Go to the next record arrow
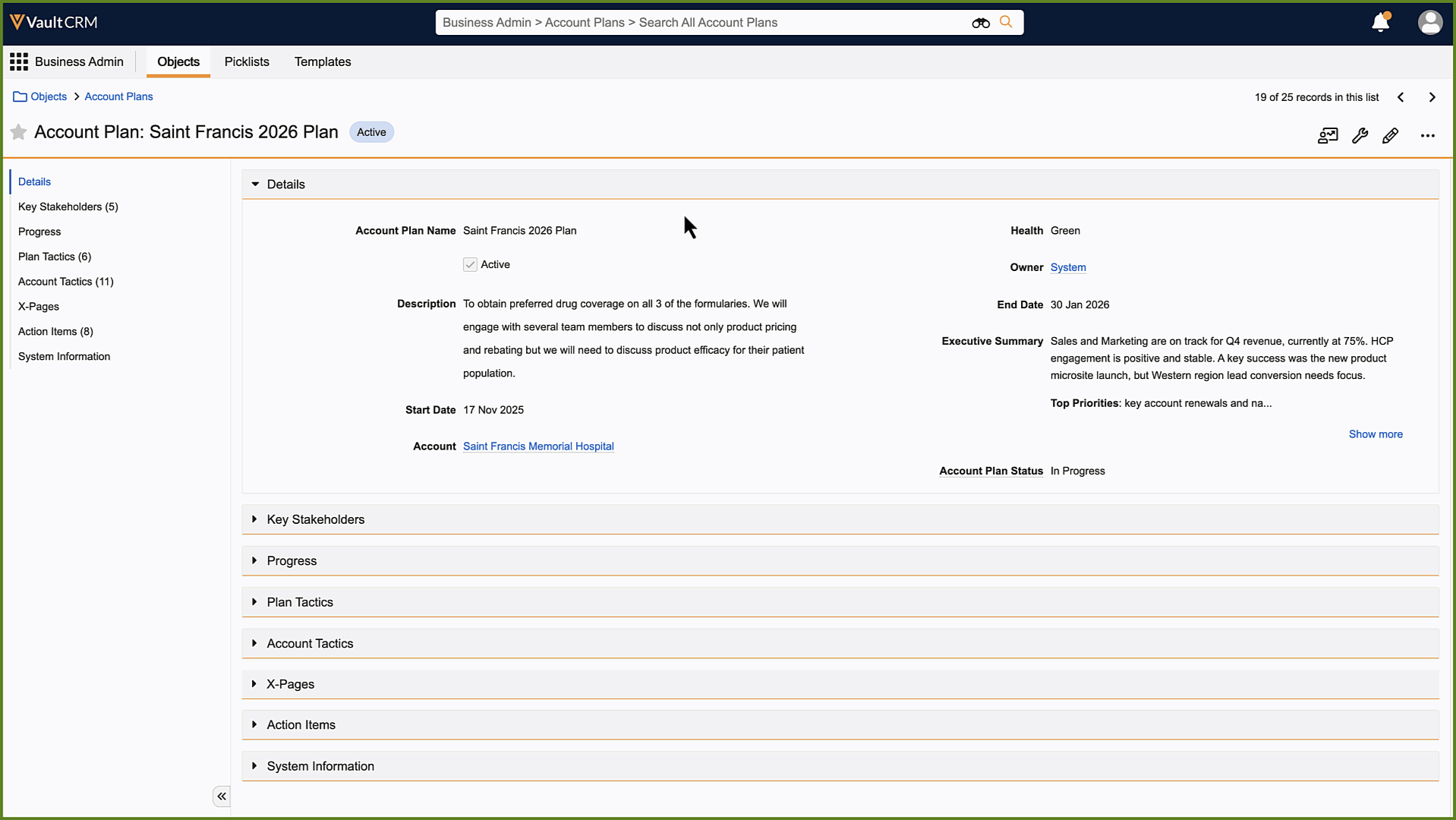The height and width of the screenshot is (820, 1456). [x=1432, y=97]
